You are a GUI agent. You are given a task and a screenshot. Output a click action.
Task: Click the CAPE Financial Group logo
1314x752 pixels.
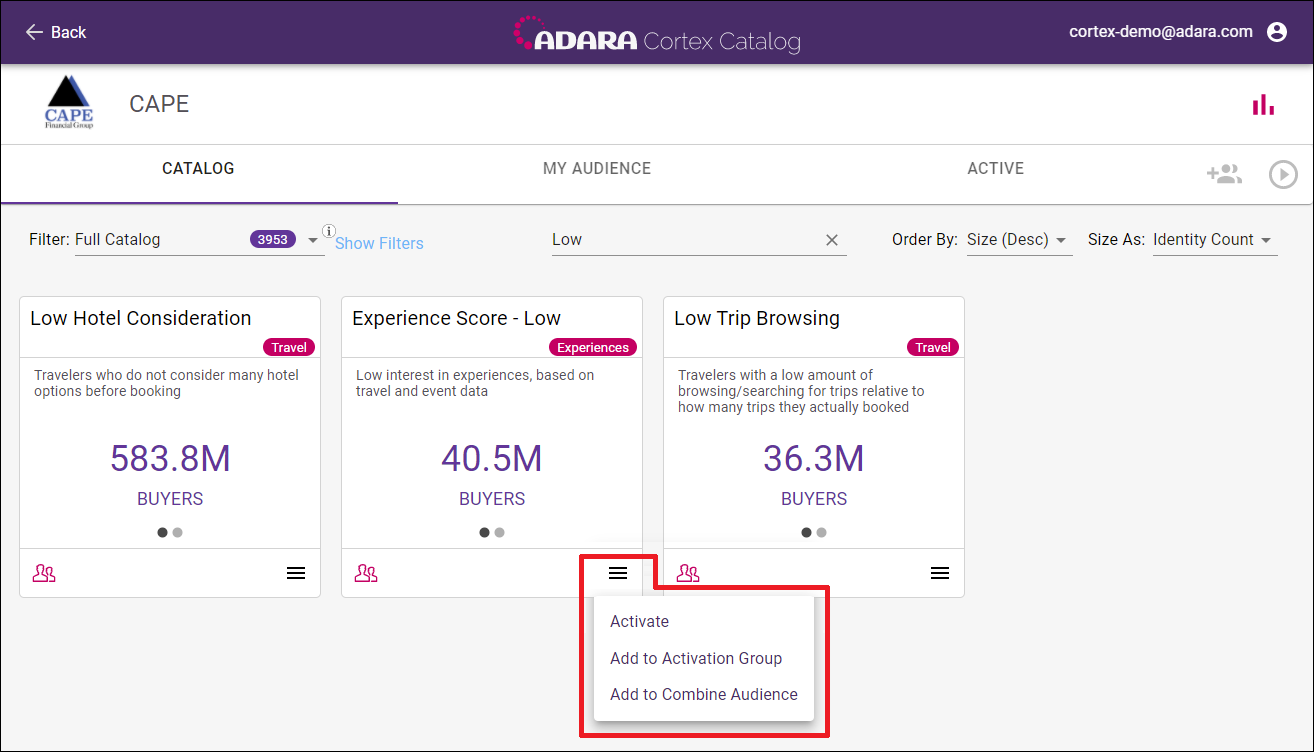tap(69, 103)
